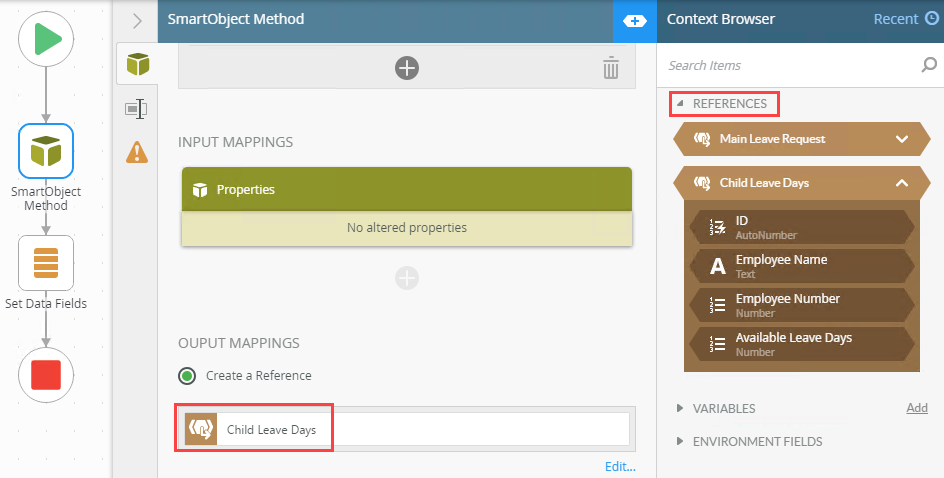Image resolution: width=944 pixels, height=478 pixels.
Task: Click the green Start workflow node
Action: [46, 39]
